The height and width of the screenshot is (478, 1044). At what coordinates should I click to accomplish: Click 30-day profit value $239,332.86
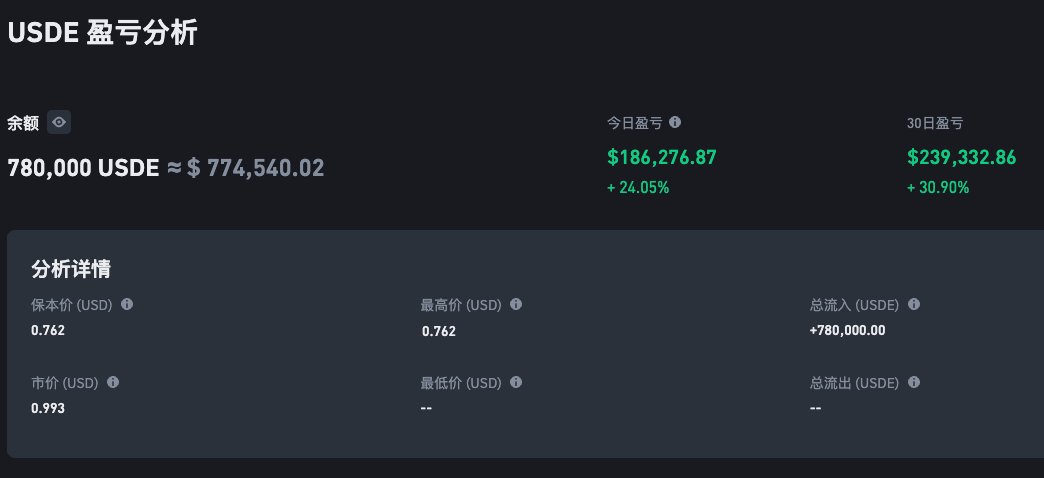click(962, 157)
